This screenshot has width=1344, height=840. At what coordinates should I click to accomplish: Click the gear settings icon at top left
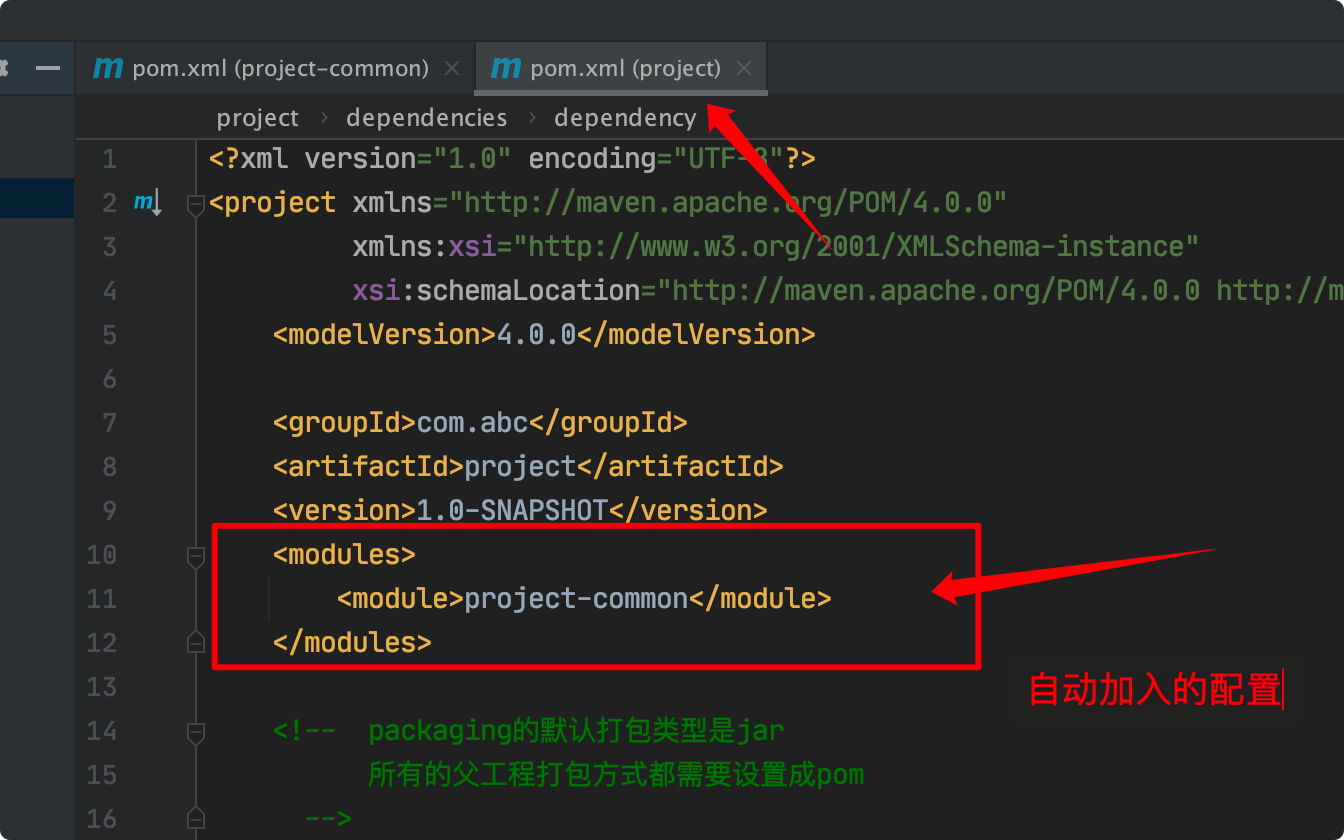pyautogui.click(x=3, y=68)
